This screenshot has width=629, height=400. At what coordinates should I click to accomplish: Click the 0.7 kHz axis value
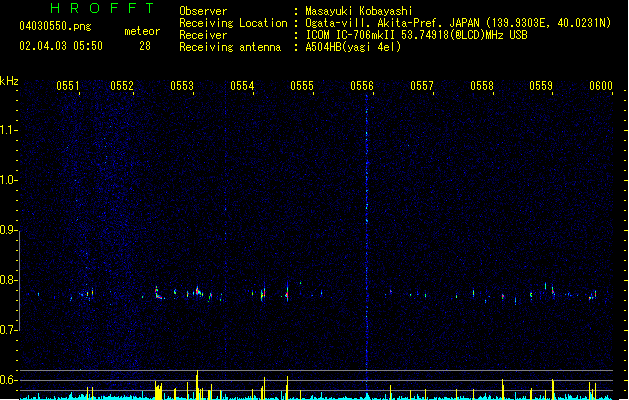8,330
